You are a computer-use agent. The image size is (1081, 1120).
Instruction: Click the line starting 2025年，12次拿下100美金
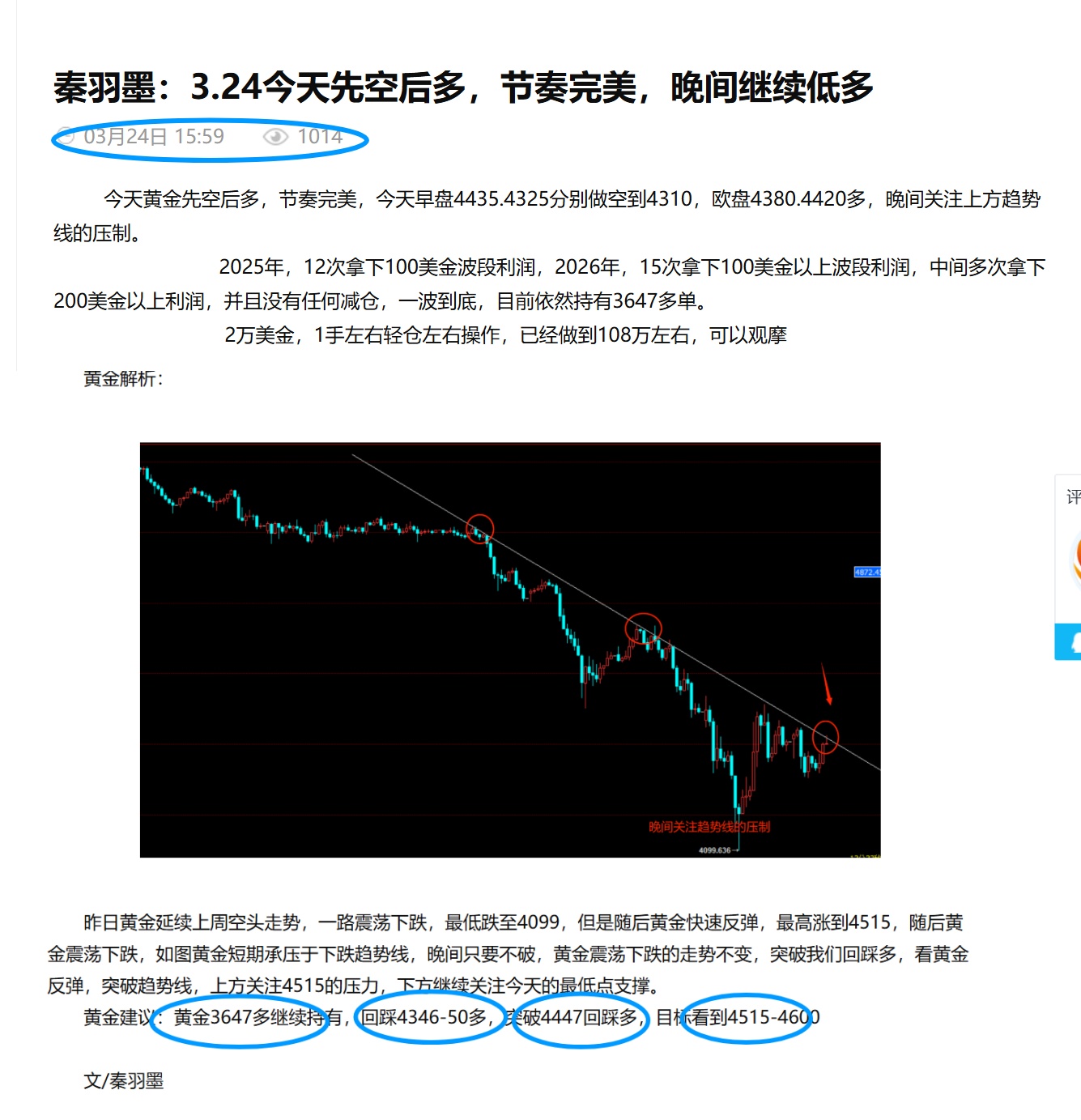(x=632, y=267)
